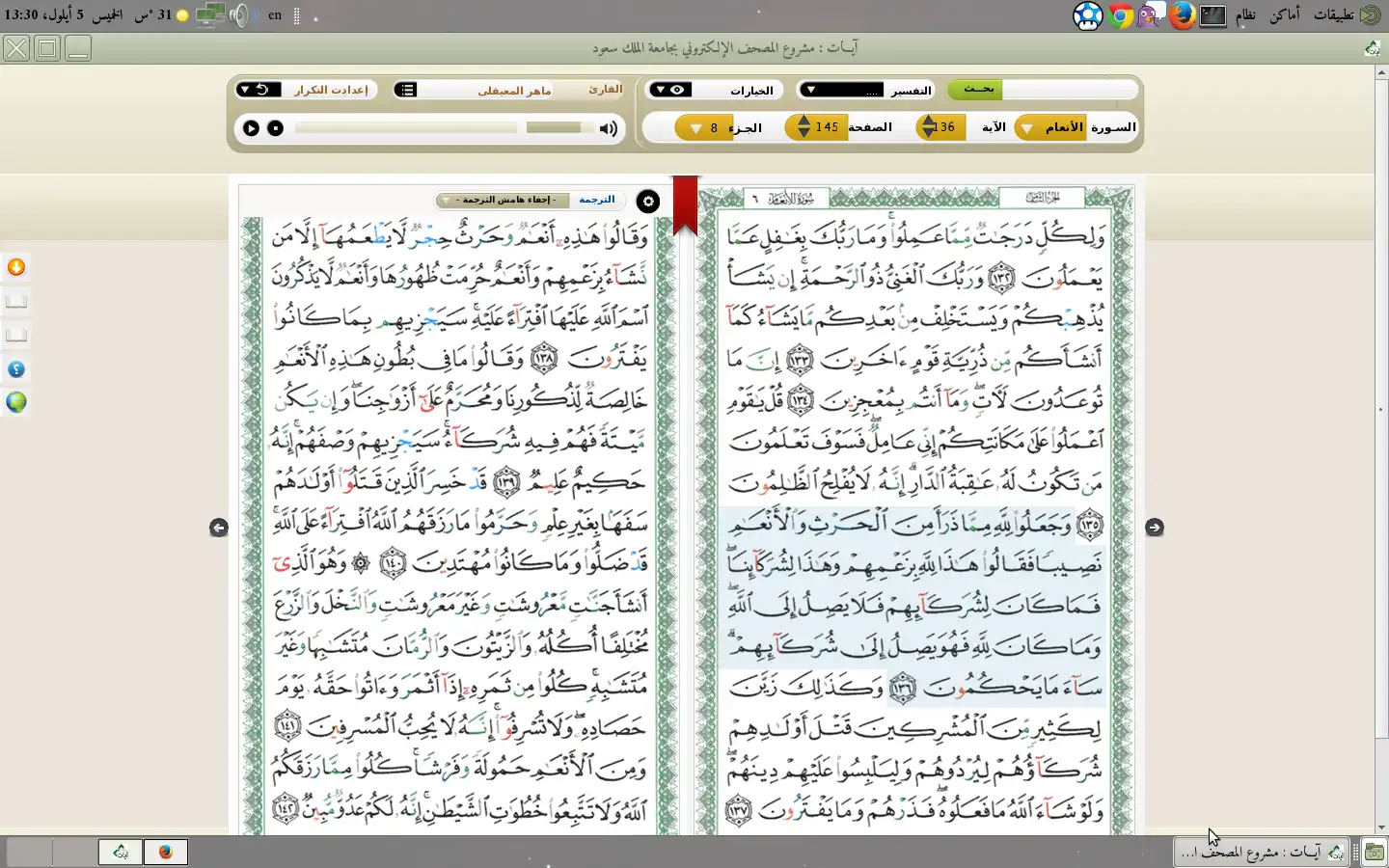This screenshot has height=868, width=1389.
Task: Open the clock showing 13:30
Action: coord(62,15)
